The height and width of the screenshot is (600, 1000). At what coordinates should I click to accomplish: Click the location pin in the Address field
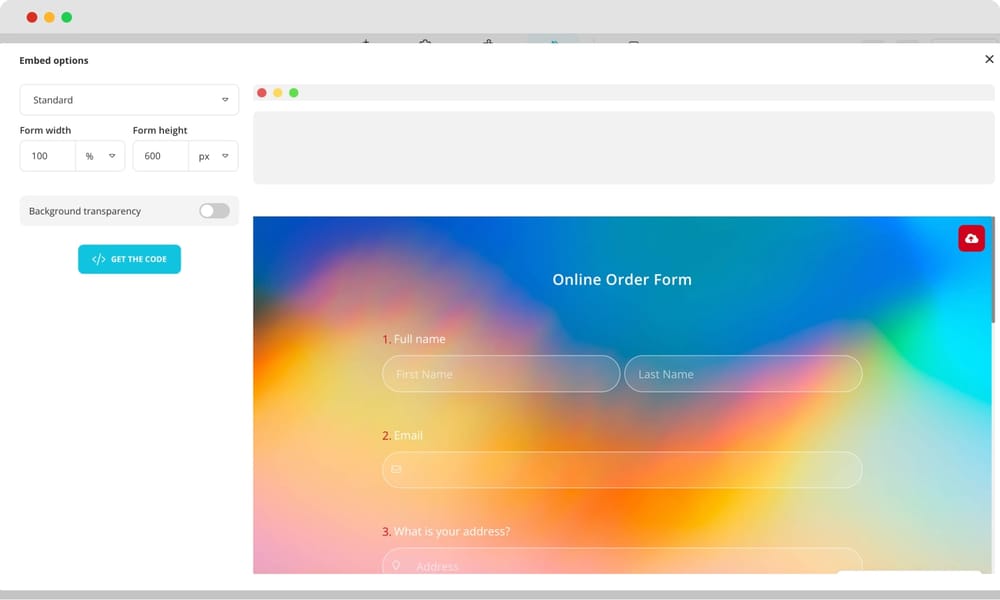coord(396,565)
